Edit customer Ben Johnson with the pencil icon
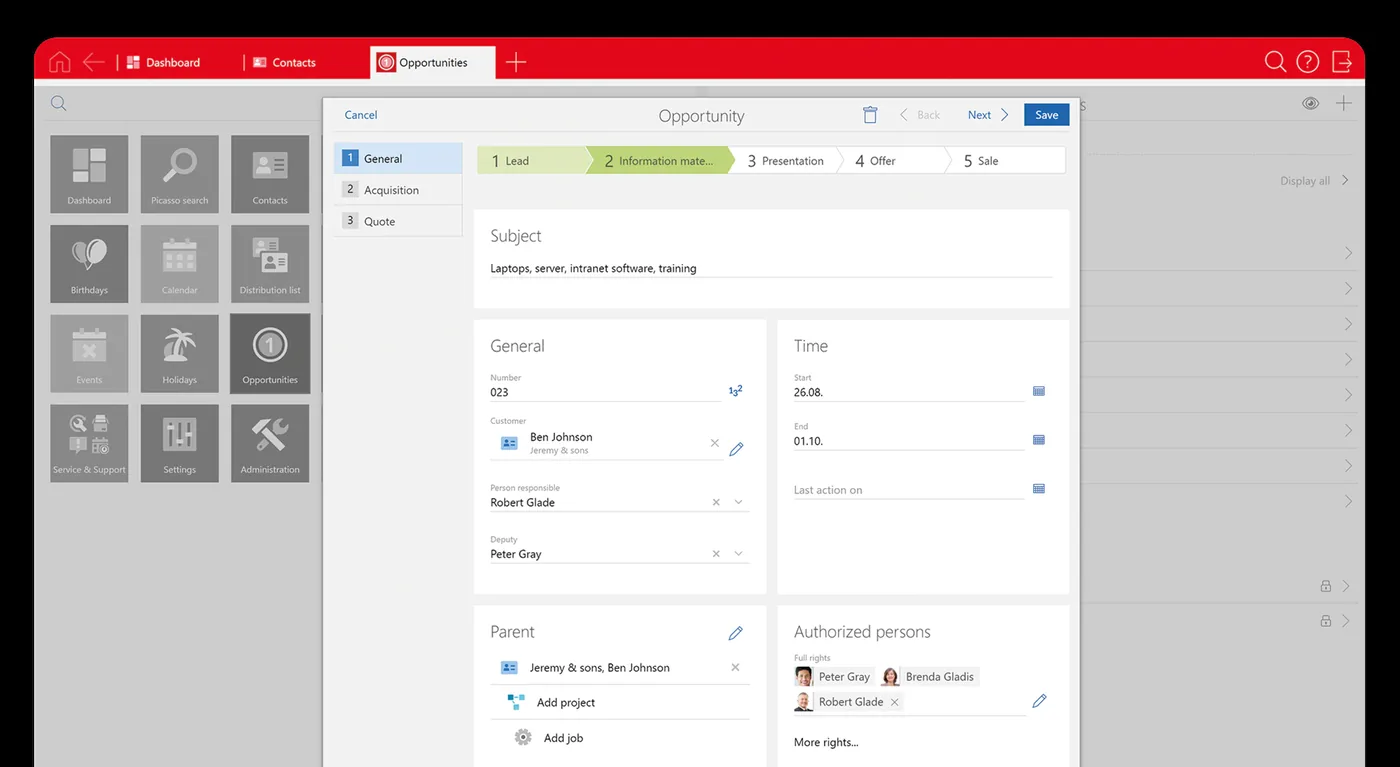The image size is (1400, 767). 736,450
